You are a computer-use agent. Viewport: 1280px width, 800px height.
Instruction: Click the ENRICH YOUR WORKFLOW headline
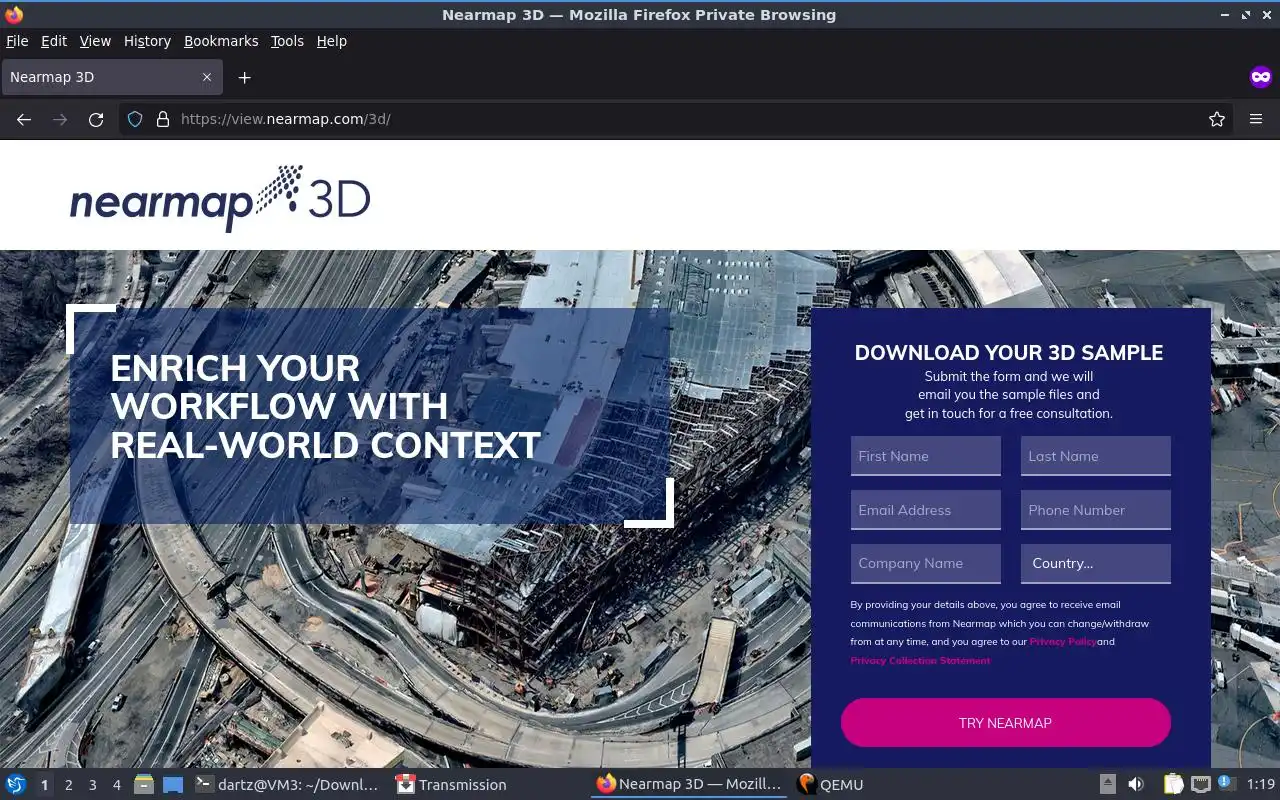(325, 407)
